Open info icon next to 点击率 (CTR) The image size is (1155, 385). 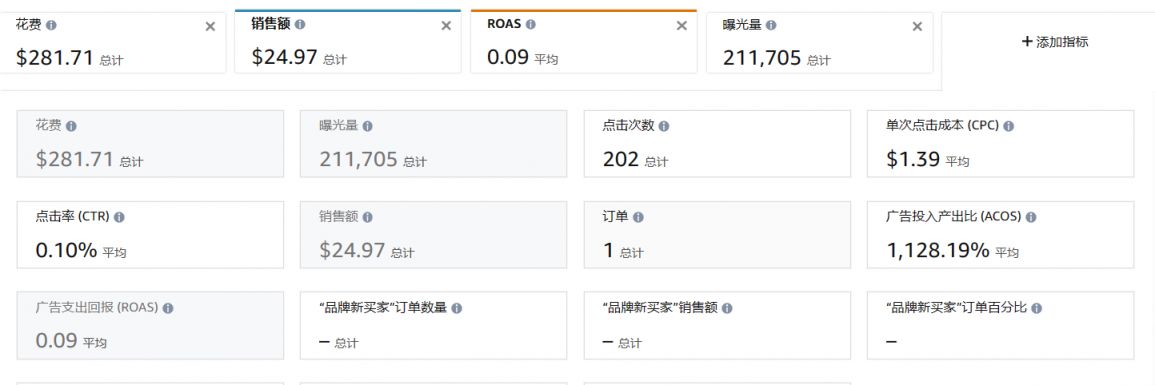[119, 217]
